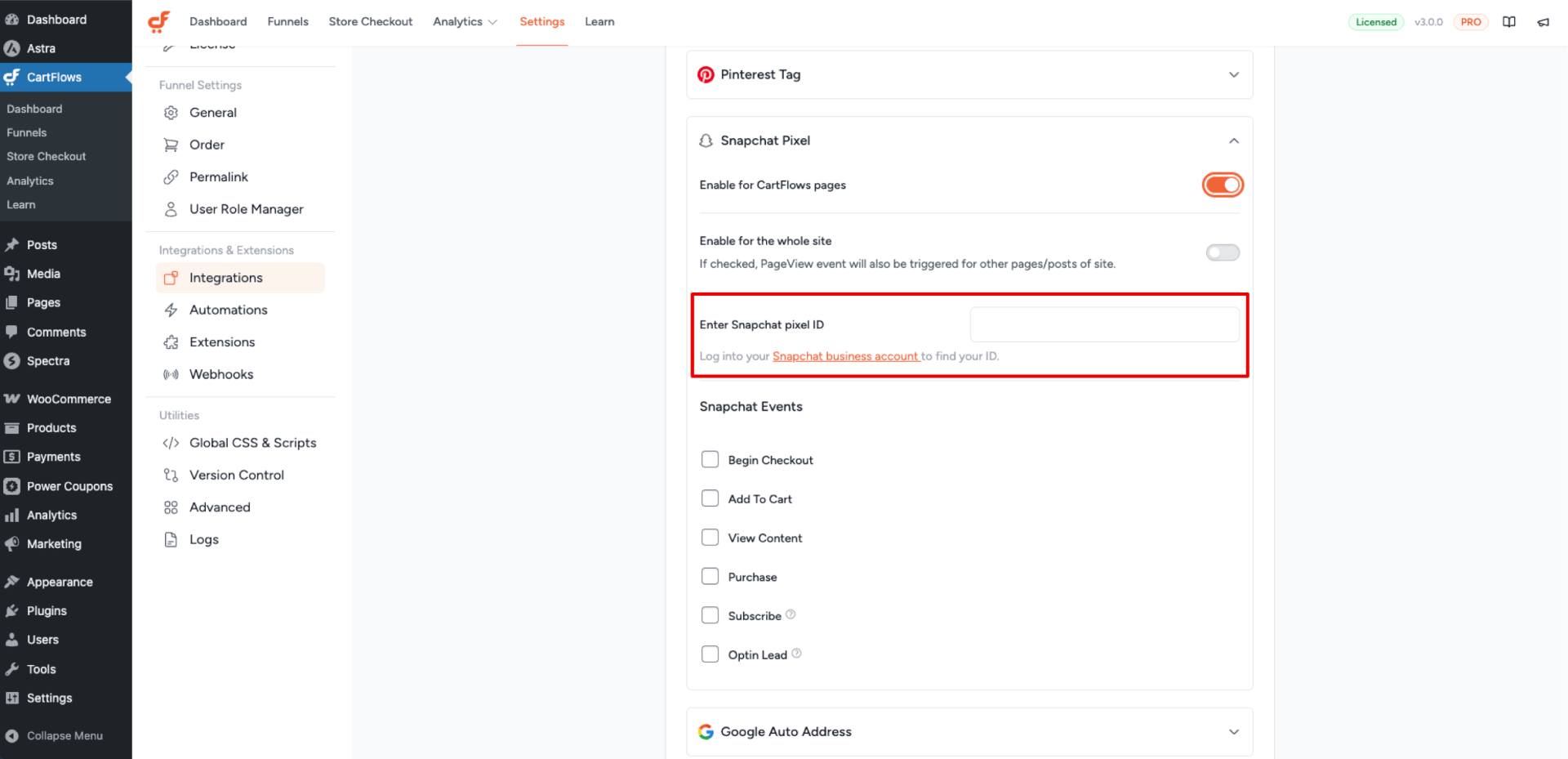The image size is (1568, 759).
Task: Focus the Snapchat pixel ID input field
Action: pyautogui.click(x=1104, y=324)
